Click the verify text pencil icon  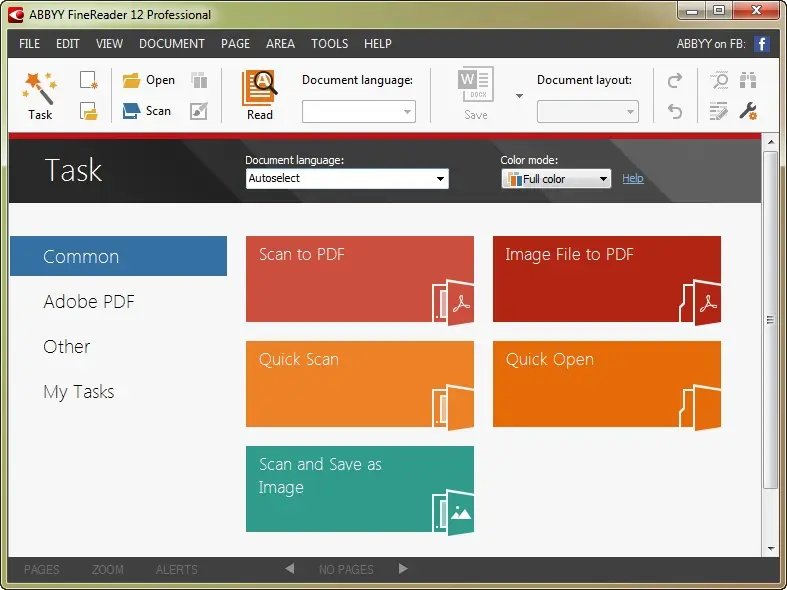tap(719, 111)
